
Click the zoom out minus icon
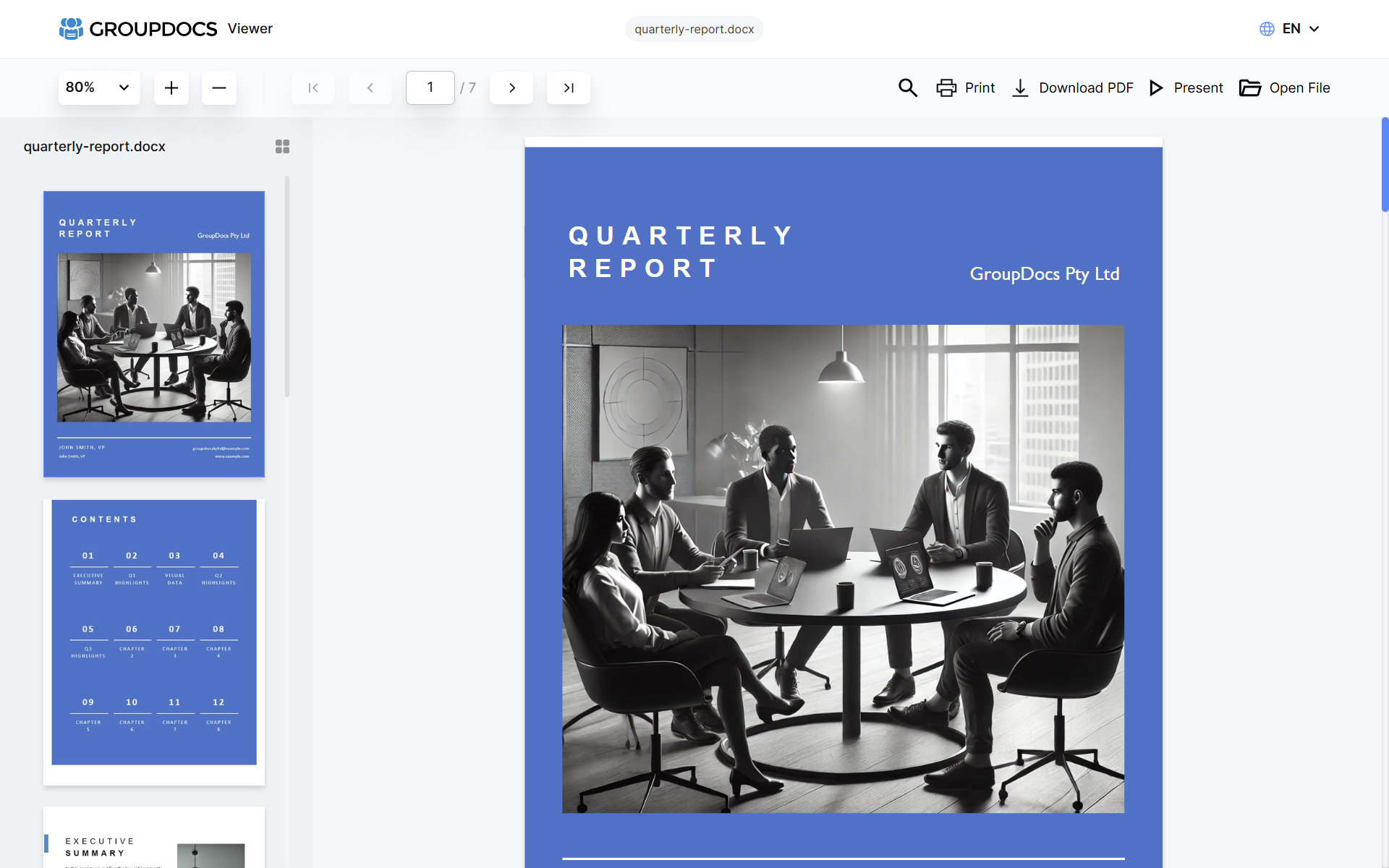click(219, 88)
